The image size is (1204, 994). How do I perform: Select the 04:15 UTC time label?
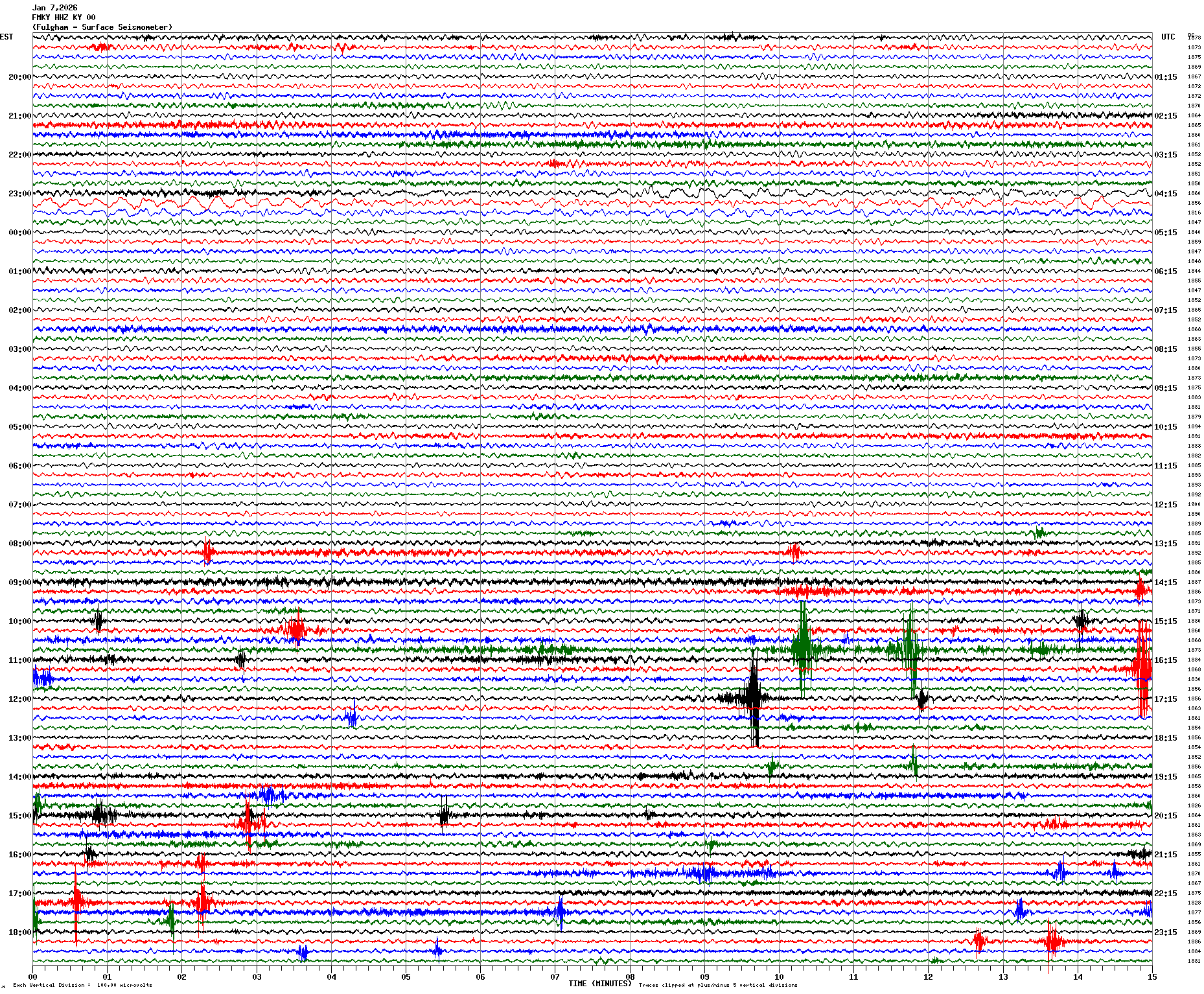tap(1166, 194)
